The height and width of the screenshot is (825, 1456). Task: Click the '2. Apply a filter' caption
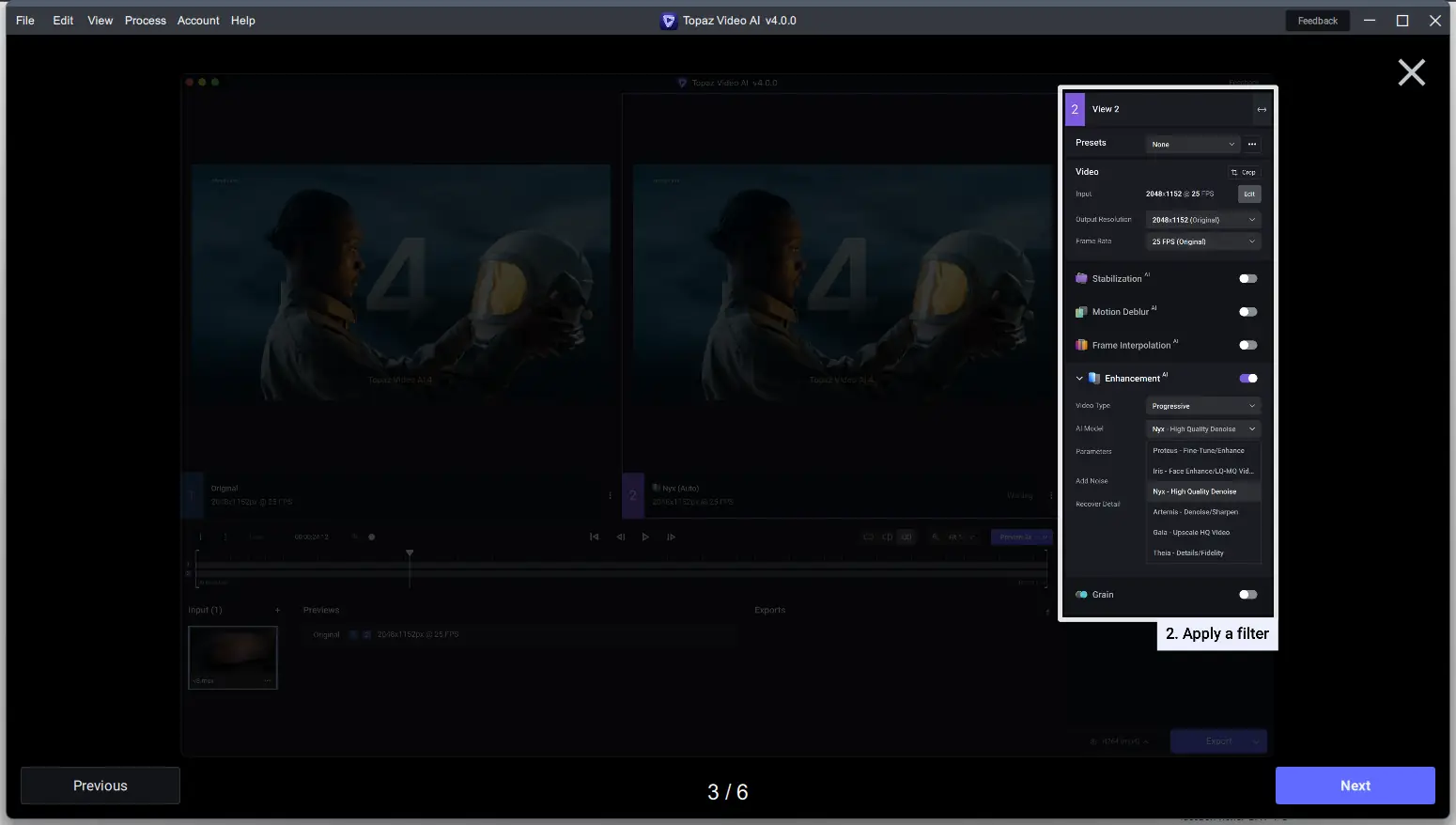(1217, 634)
